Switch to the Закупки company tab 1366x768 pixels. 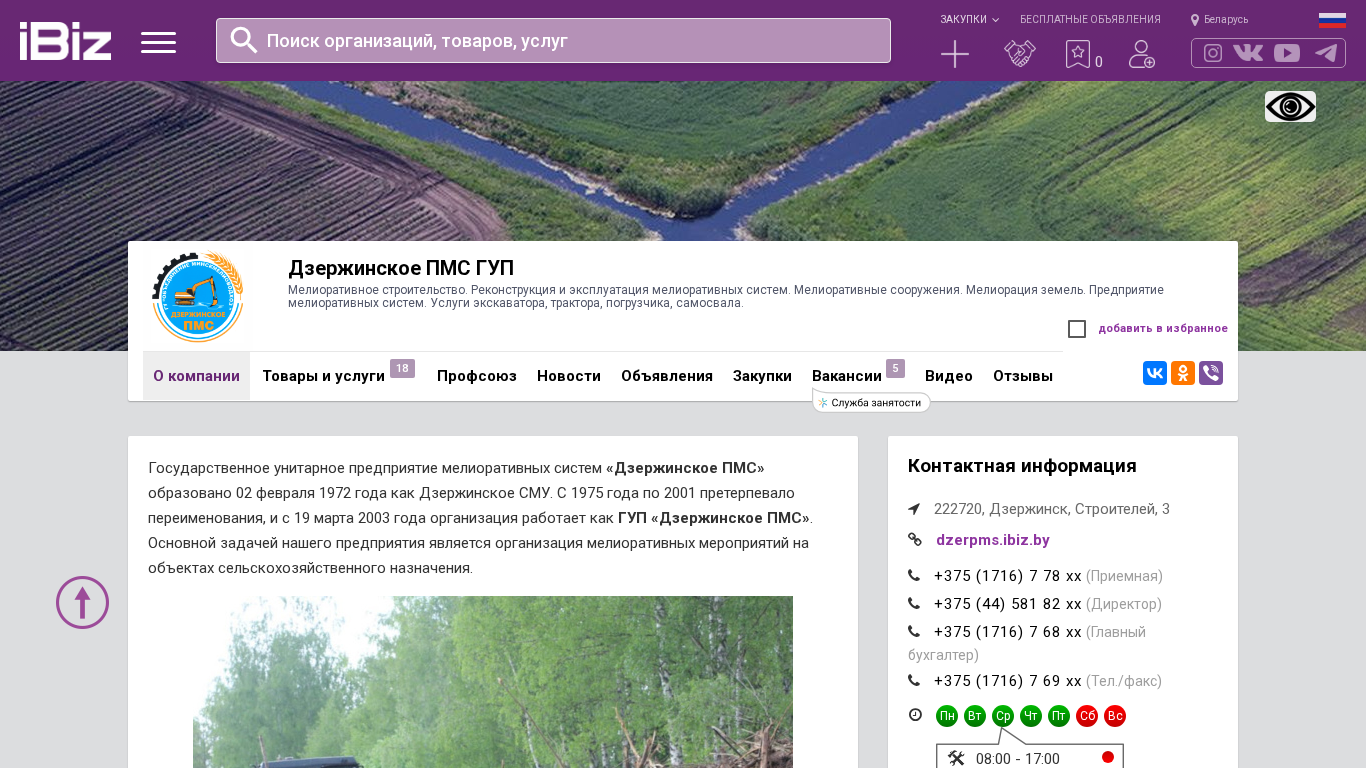click(x=762, y=376)
